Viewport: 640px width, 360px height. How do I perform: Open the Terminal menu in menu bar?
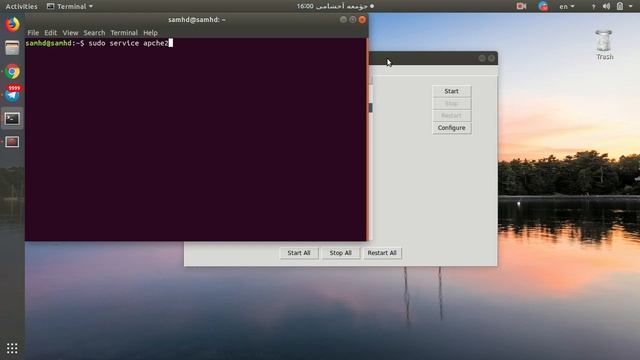click(124, 33)
